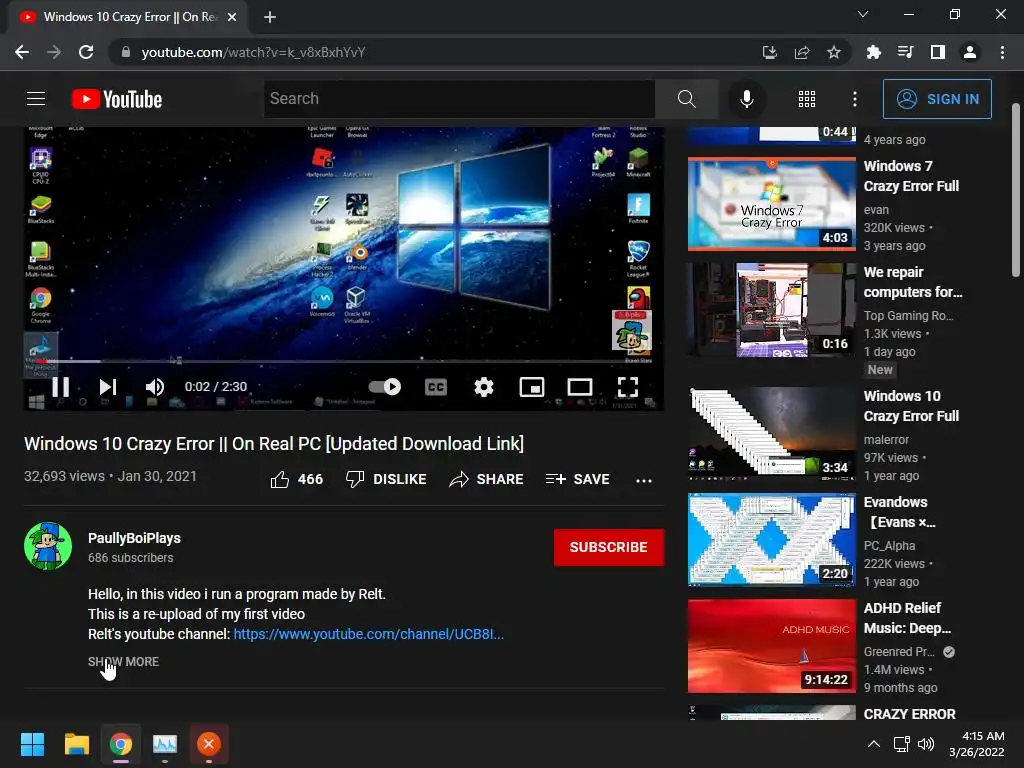Open File Explorer from taskbar

point(76,744)
